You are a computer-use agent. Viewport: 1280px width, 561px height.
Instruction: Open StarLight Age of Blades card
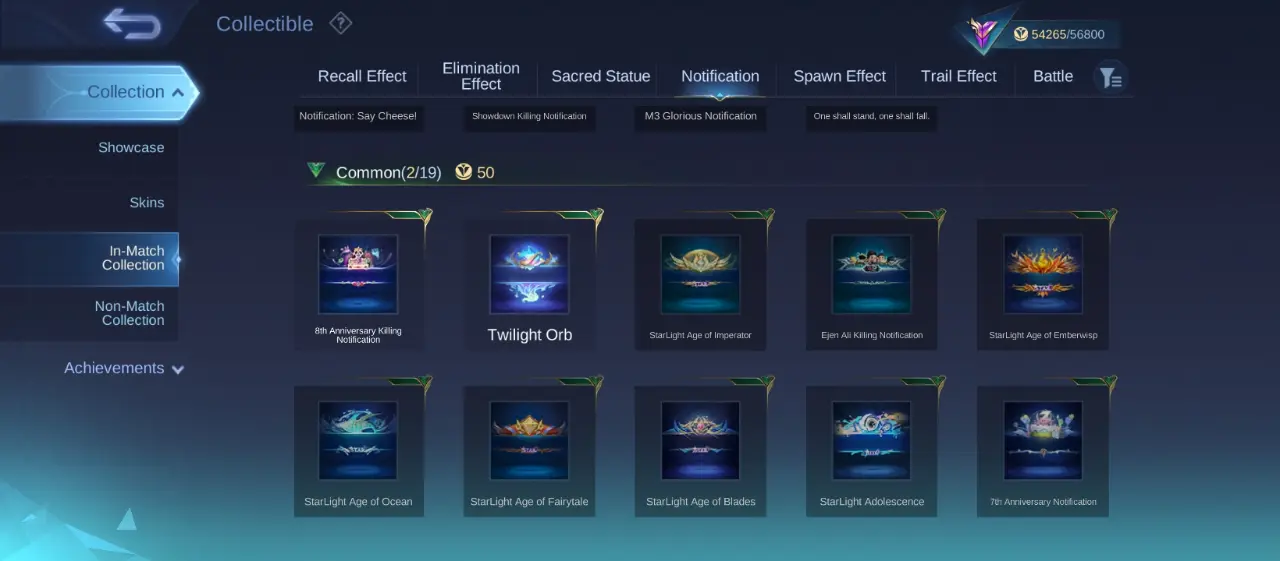point(700,452)
